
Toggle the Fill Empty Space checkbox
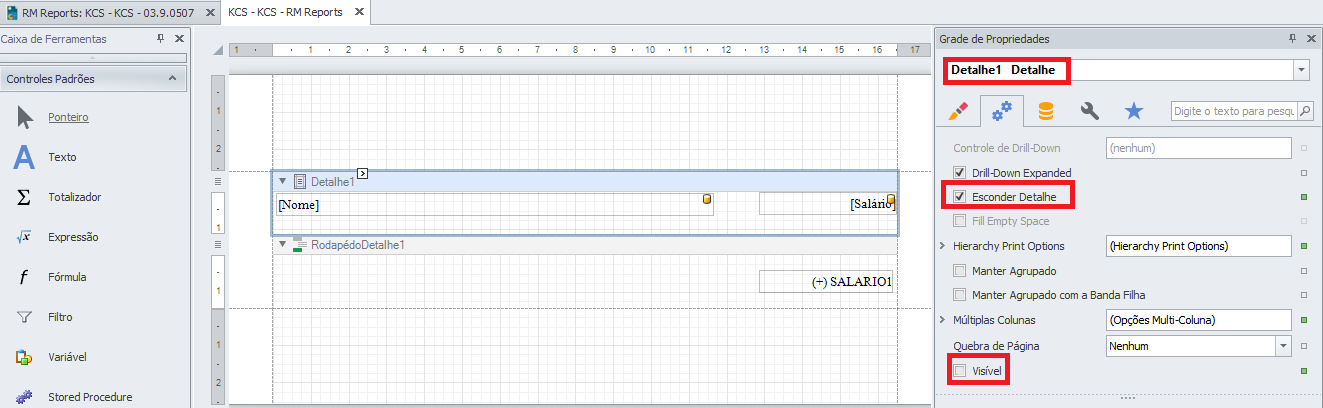(x=960, y=221)
